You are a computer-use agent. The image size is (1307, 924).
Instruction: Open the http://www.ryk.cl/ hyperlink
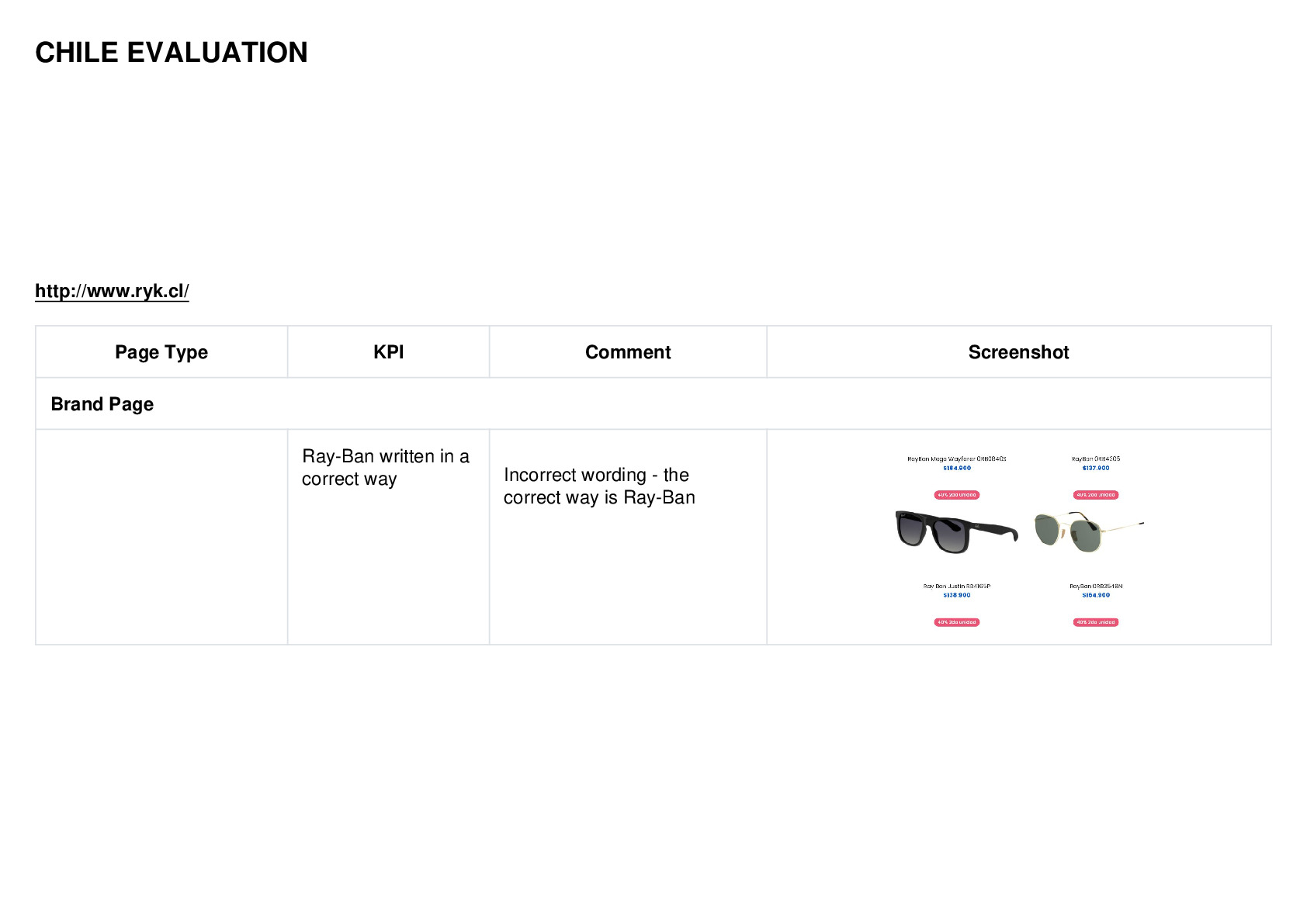pyautogui.click(x=112, y=291)
